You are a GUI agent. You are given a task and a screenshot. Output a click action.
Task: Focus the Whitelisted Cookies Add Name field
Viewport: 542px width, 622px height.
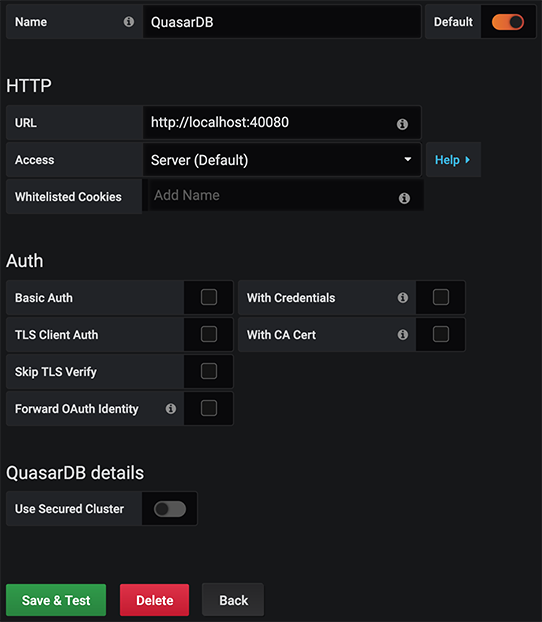286,195
